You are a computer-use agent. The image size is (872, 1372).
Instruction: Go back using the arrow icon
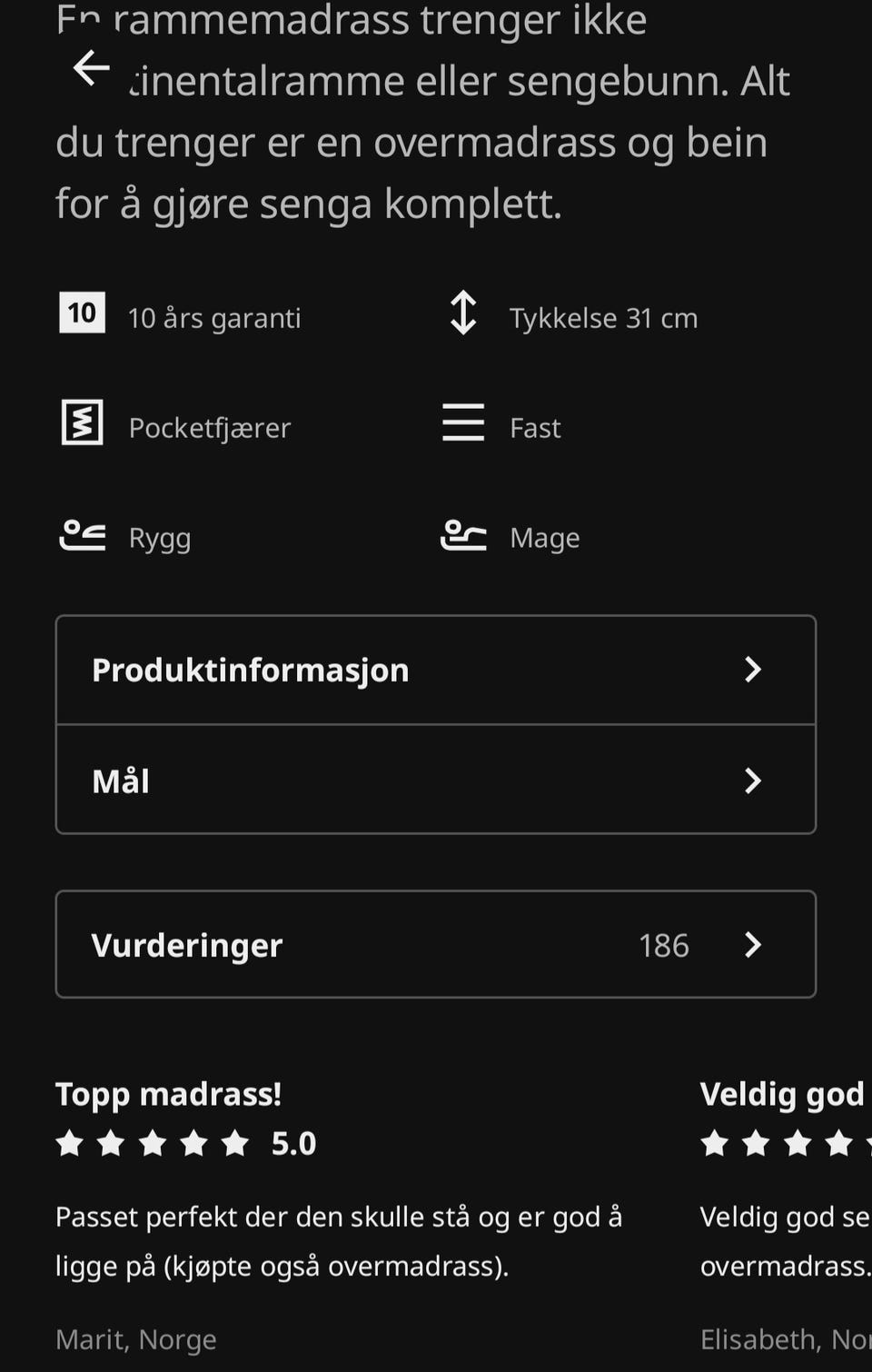click(91, 67)
